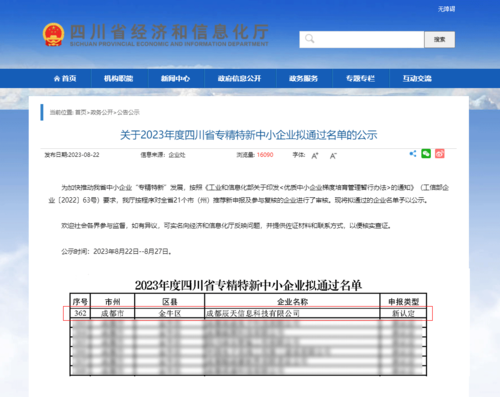Go to 公告公示 in breadcrumb

point(128,112)
